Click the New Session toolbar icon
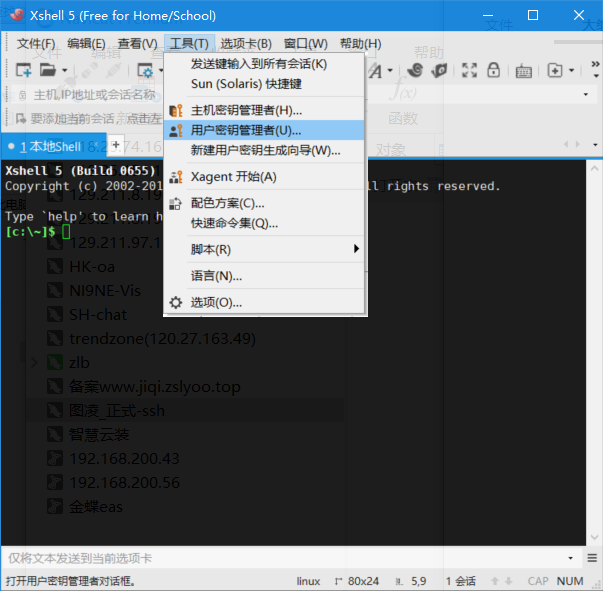Image resolution: width=603 pixels, height=591 pixels. point(22,70)
